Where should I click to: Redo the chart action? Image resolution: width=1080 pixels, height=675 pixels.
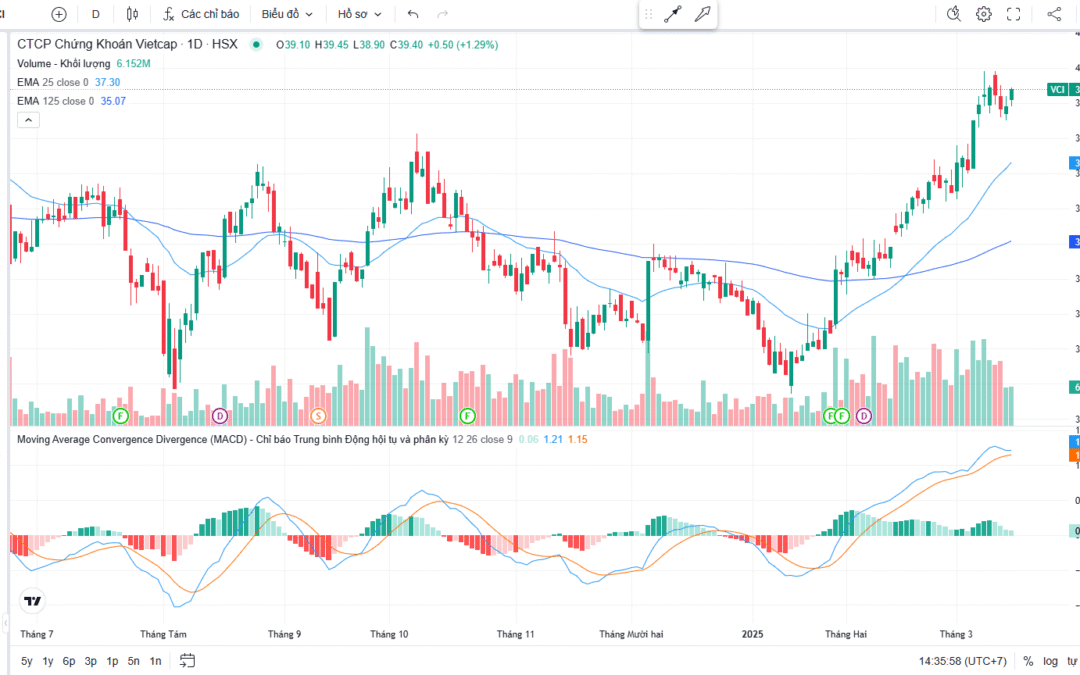click(442, 14)
